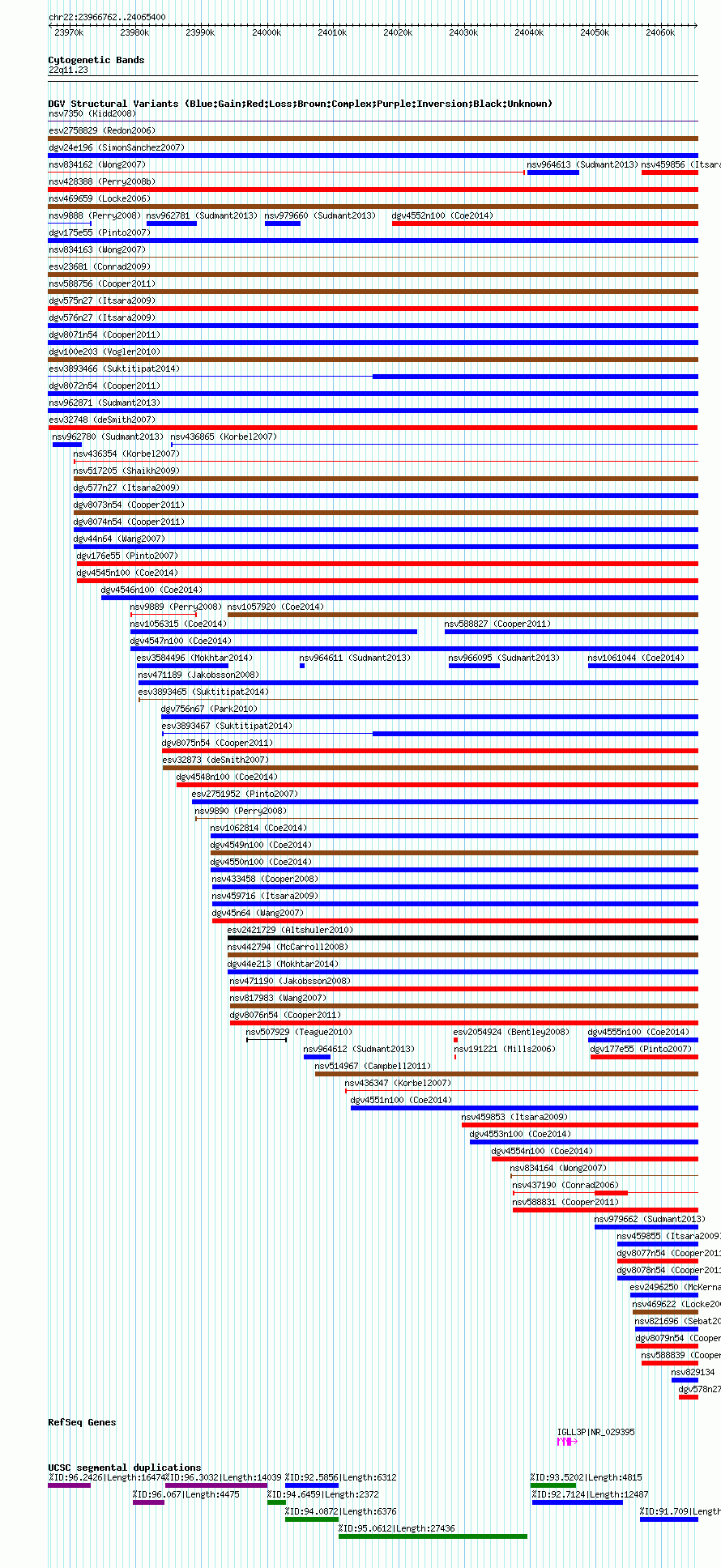This screenshot has height=1568, width=721.
Task: Open variant nsv442794 (McCarroll2008)
Action: point(463,955)
